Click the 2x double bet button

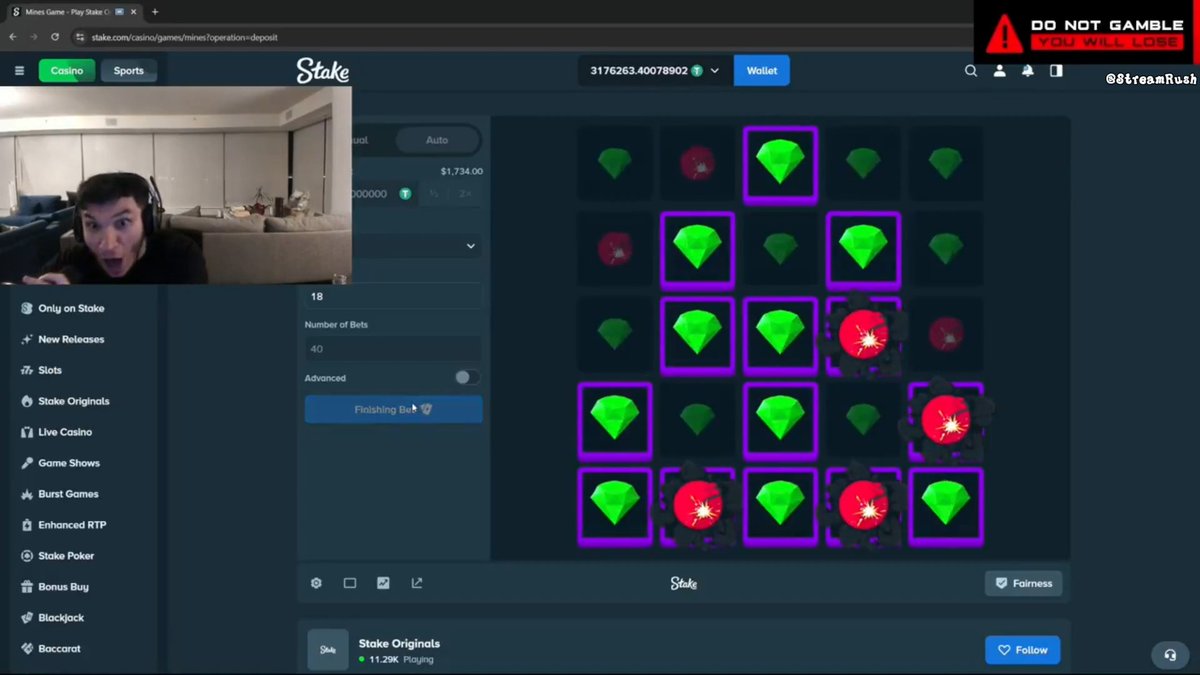pyautogui.click(x=465, y=193)
